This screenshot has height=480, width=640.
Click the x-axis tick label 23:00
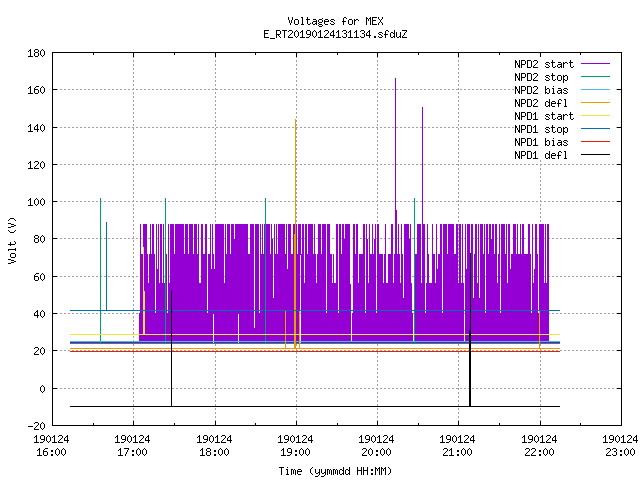(x=620, y=453)
